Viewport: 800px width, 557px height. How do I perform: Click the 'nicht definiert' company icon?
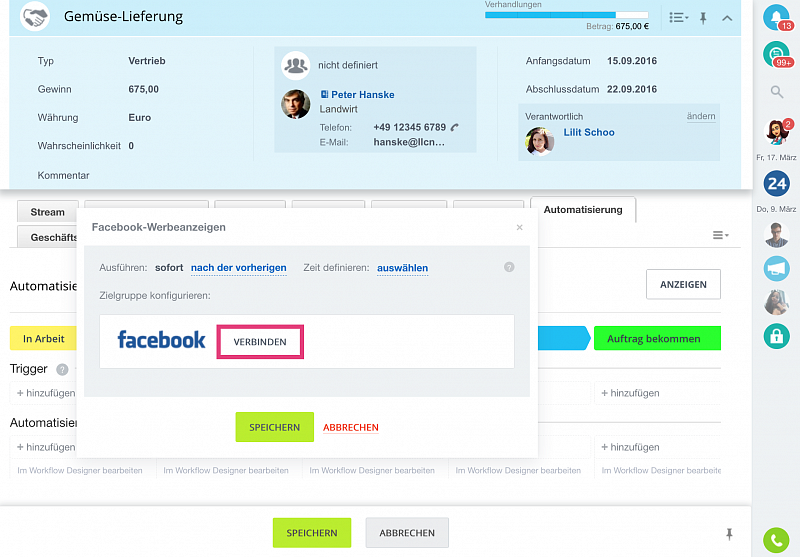tap(295, 65)
